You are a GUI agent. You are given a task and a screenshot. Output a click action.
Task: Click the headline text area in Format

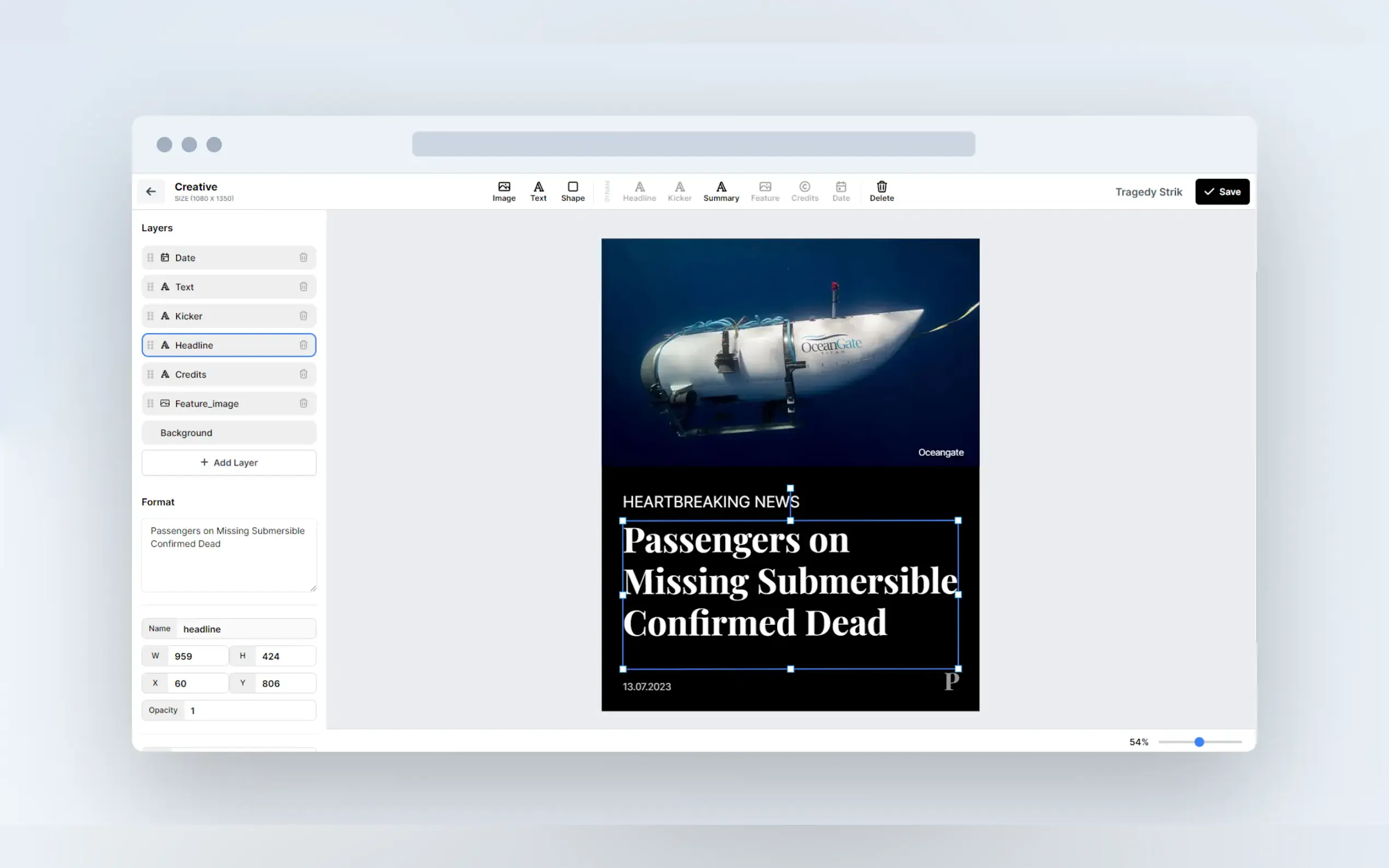click(x=229, y=555)
